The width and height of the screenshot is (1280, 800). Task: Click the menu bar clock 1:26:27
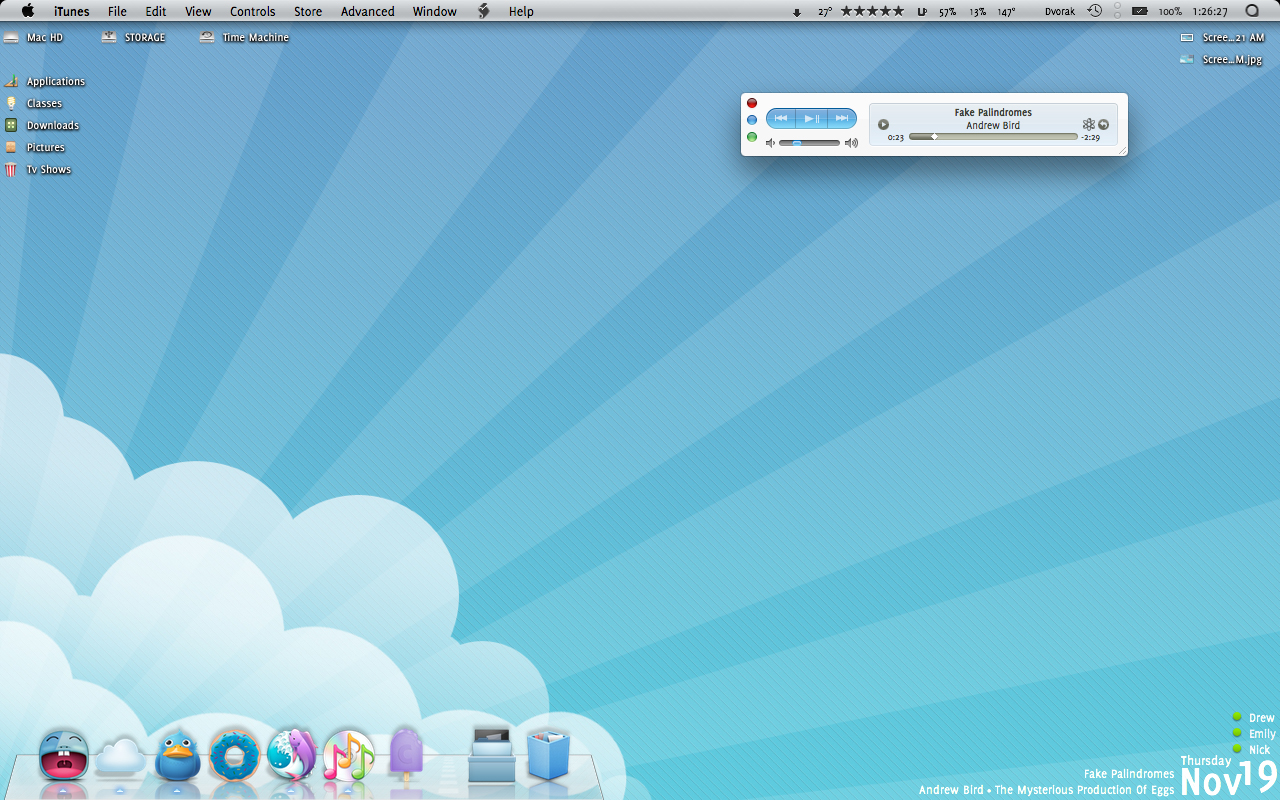click(x=1210, y=12)
